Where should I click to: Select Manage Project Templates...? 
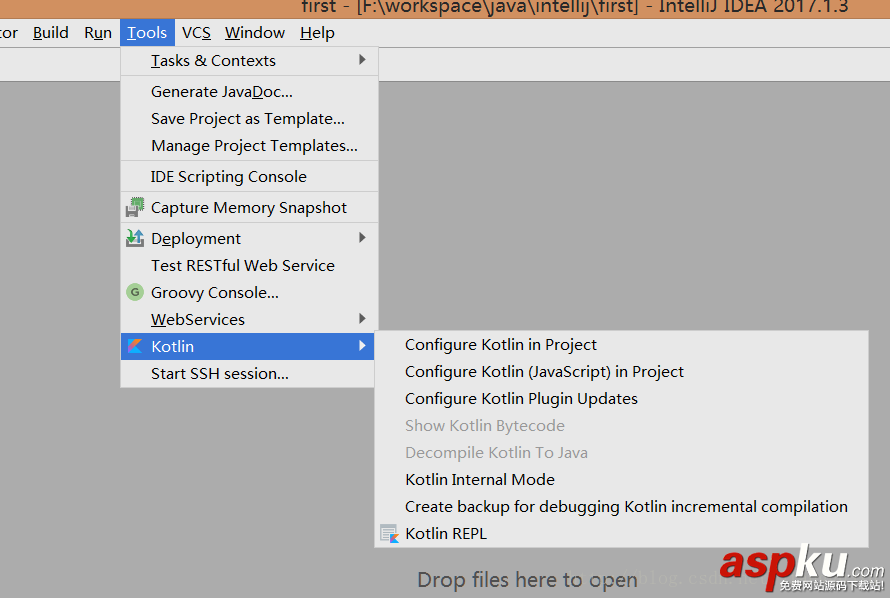pyautogui.click(x=249, y=146)
